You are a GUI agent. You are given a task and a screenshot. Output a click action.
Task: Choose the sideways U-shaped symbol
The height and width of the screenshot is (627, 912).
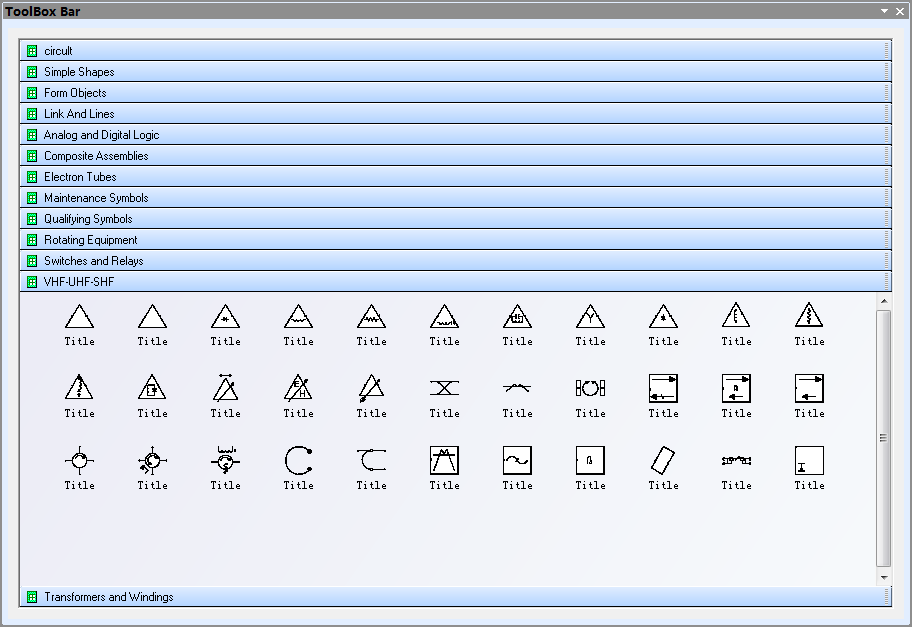pyautogui.click(x=371, y=461)
